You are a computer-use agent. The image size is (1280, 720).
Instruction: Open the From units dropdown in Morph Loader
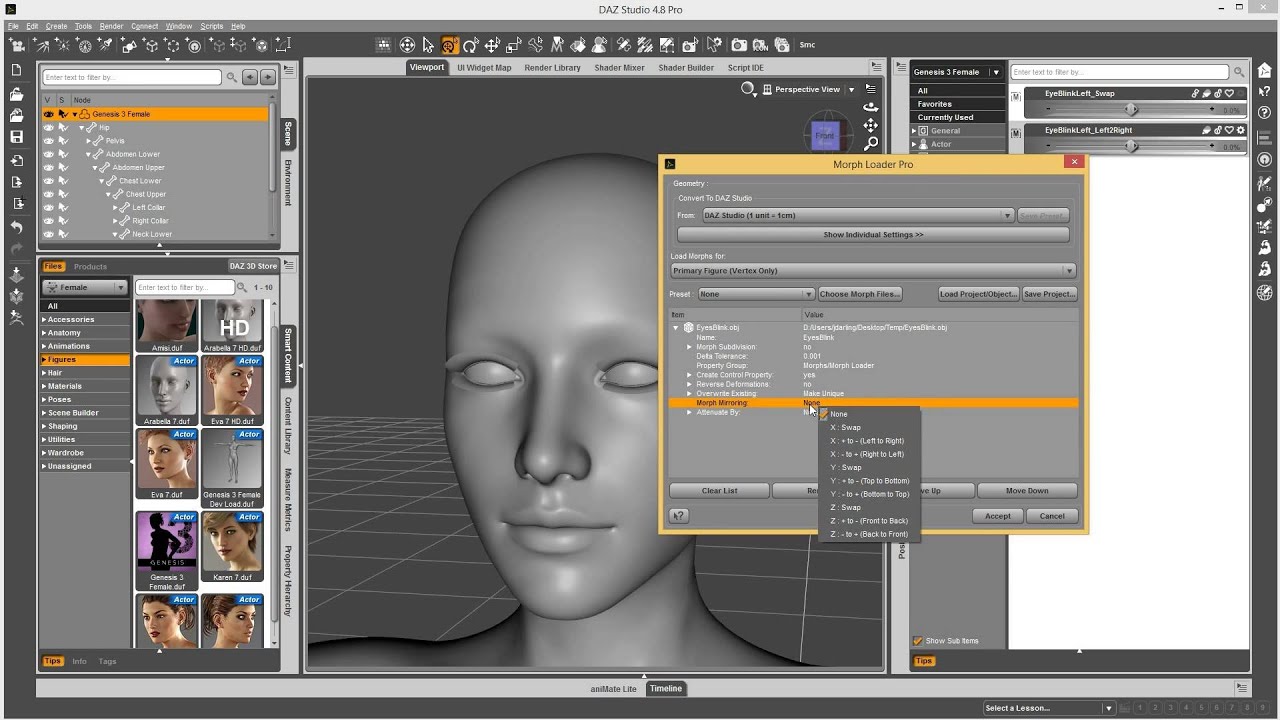click(x=858, y=216)
